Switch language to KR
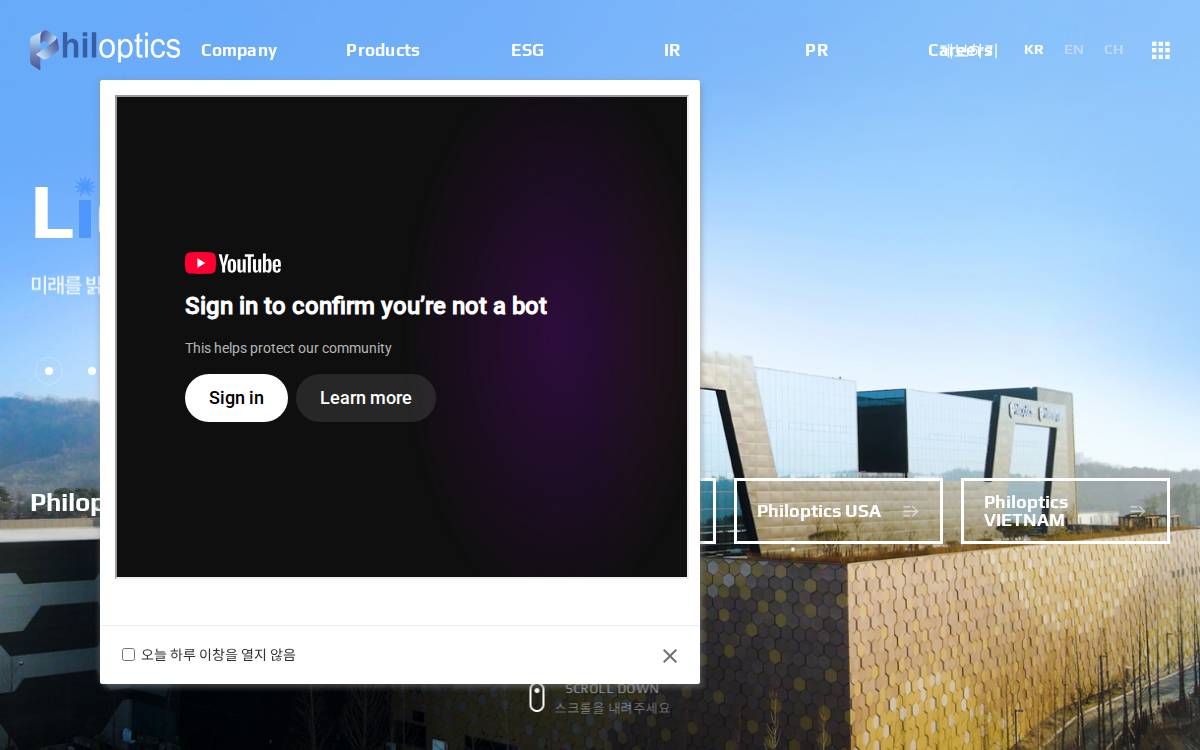This screenshot has height=750, width=1200. [1034, 50]
